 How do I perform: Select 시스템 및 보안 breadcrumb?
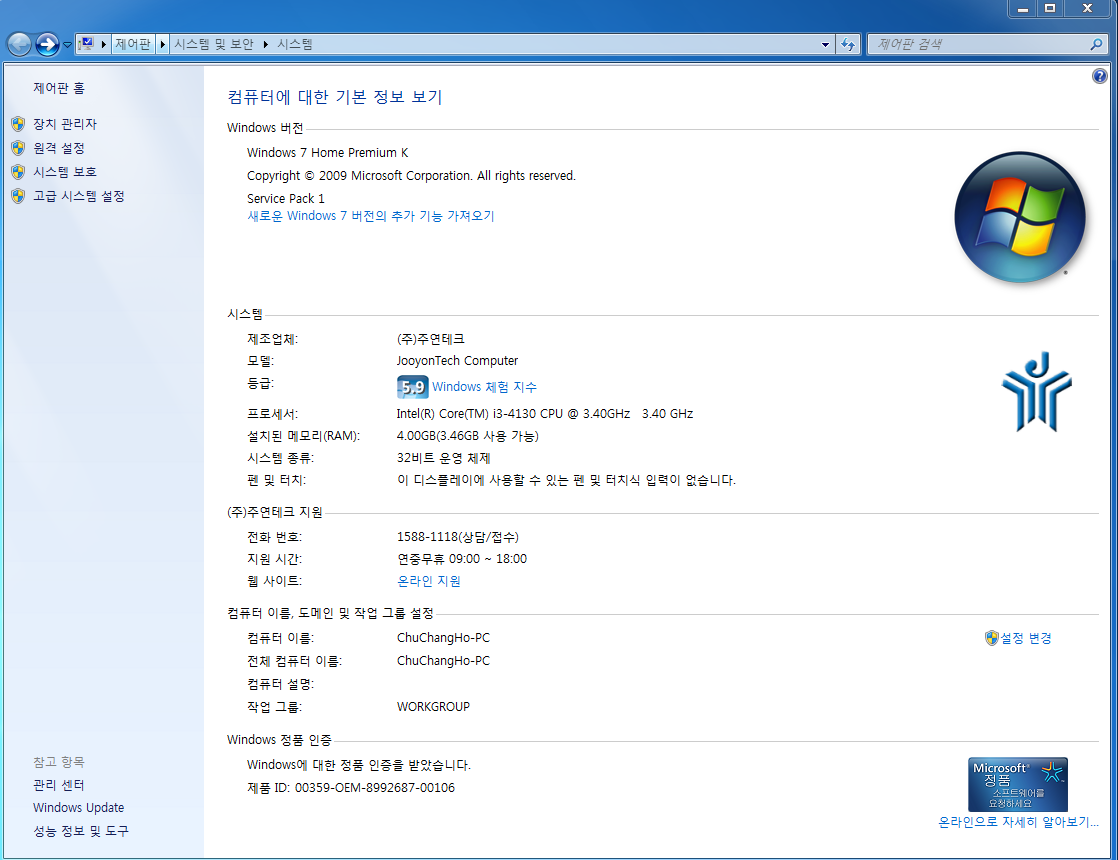pos(214,44)
